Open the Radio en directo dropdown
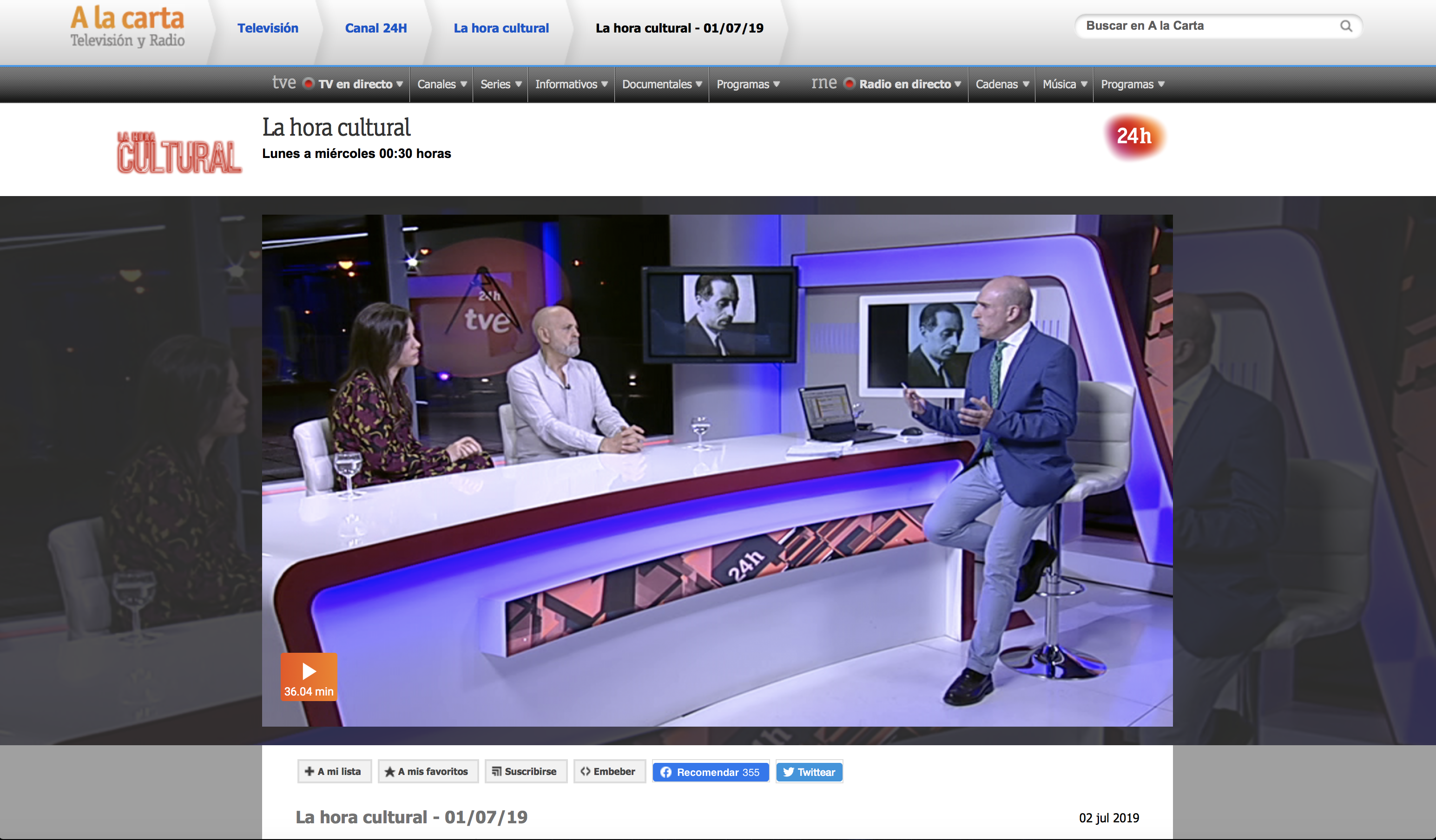This screenshot has height=840, width=1436. click(x=910, y=85)
